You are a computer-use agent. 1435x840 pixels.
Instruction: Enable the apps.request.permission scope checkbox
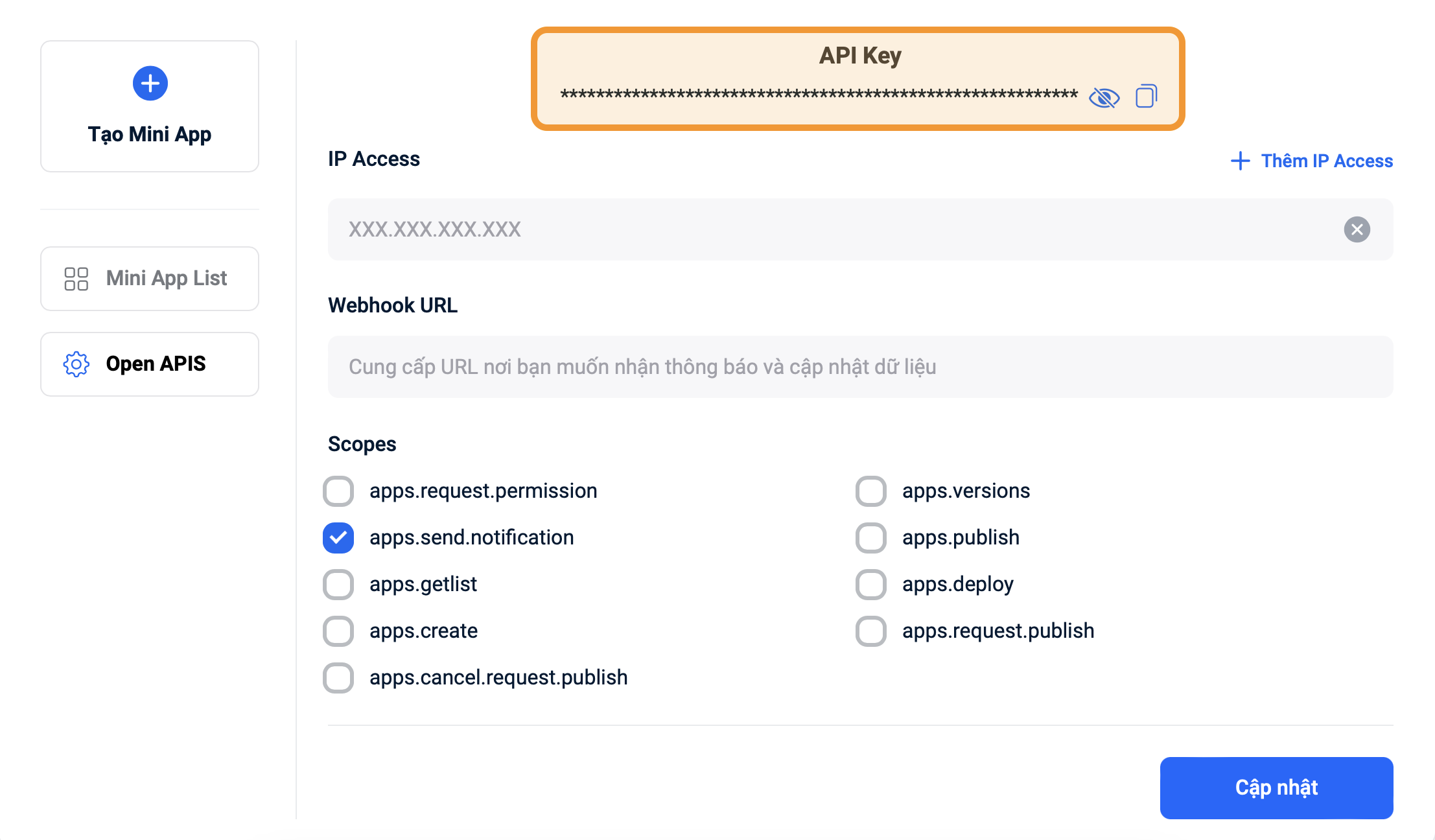338,491
